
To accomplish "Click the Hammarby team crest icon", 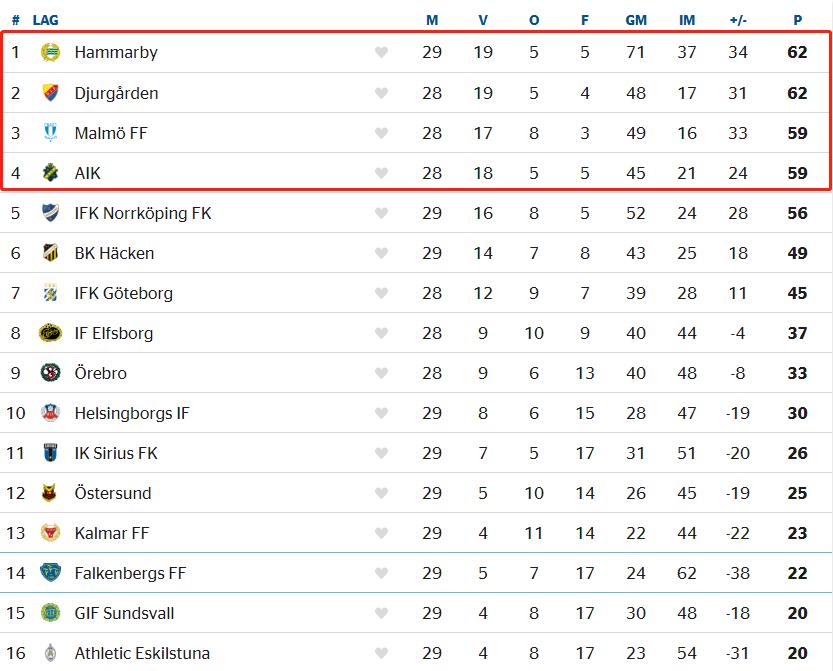I will pyautogui.click(x=50, y=53).
